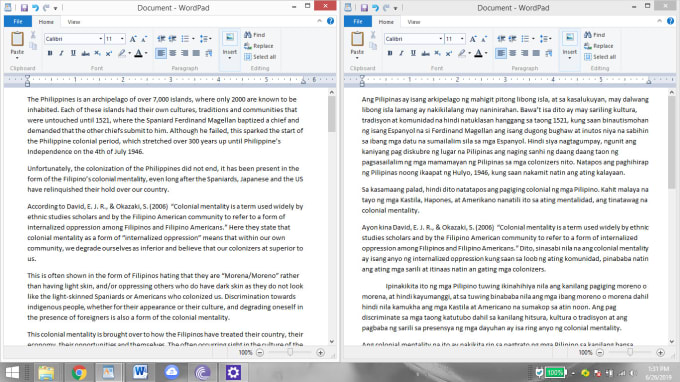Open font size dropdown in right window
Image resolution: width=680 pixels, height=382 pixels.
tap(462, 39)
